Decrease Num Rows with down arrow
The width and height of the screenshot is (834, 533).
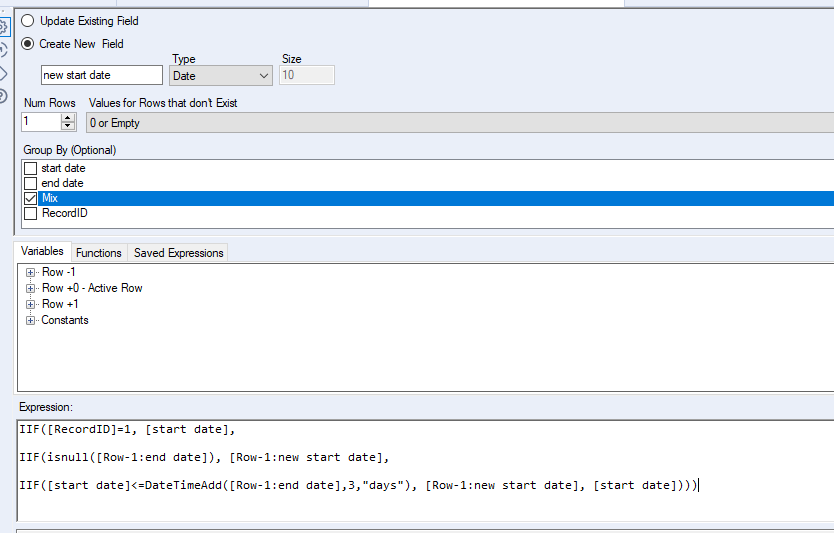(68, 126)
